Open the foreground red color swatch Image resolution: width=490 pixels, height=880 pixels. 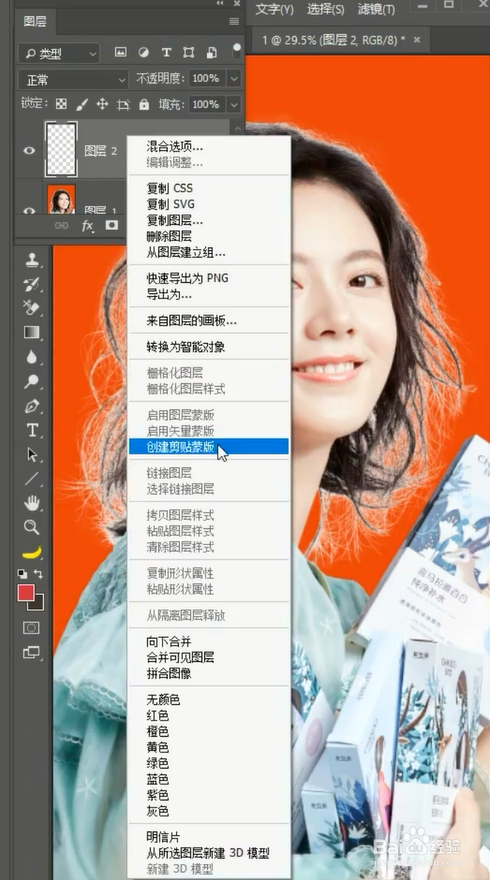(x=25, y=592)
